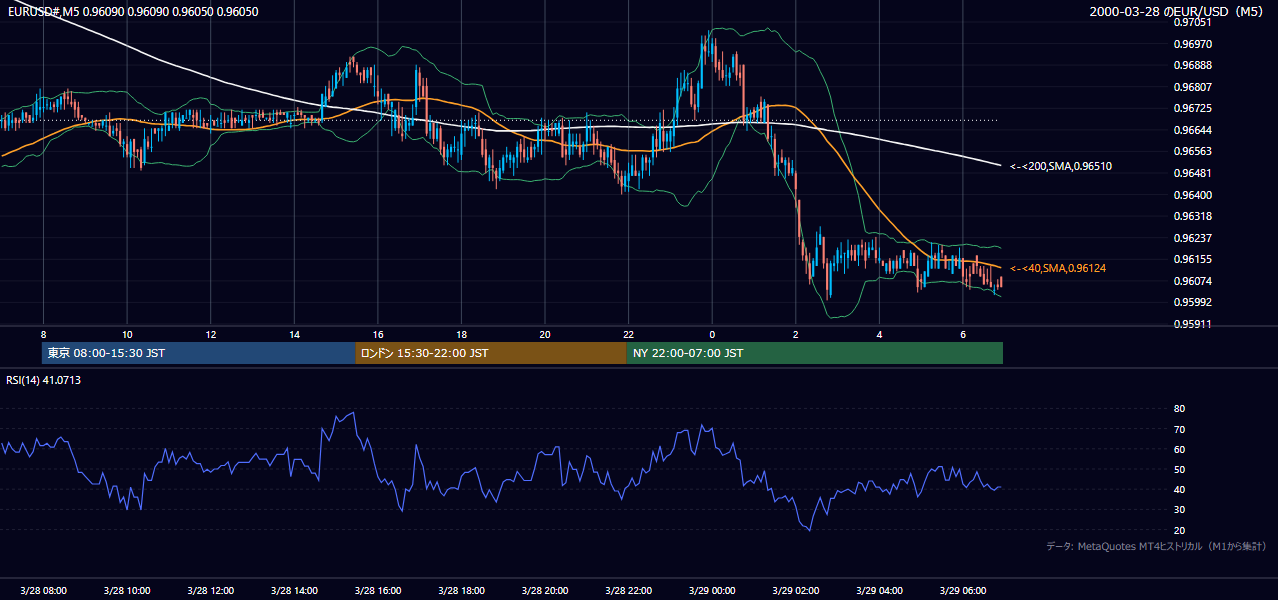Screen dimensions: 1278x600
Task: Click price level 0.96563 on the price axis
Action: 1194,152
